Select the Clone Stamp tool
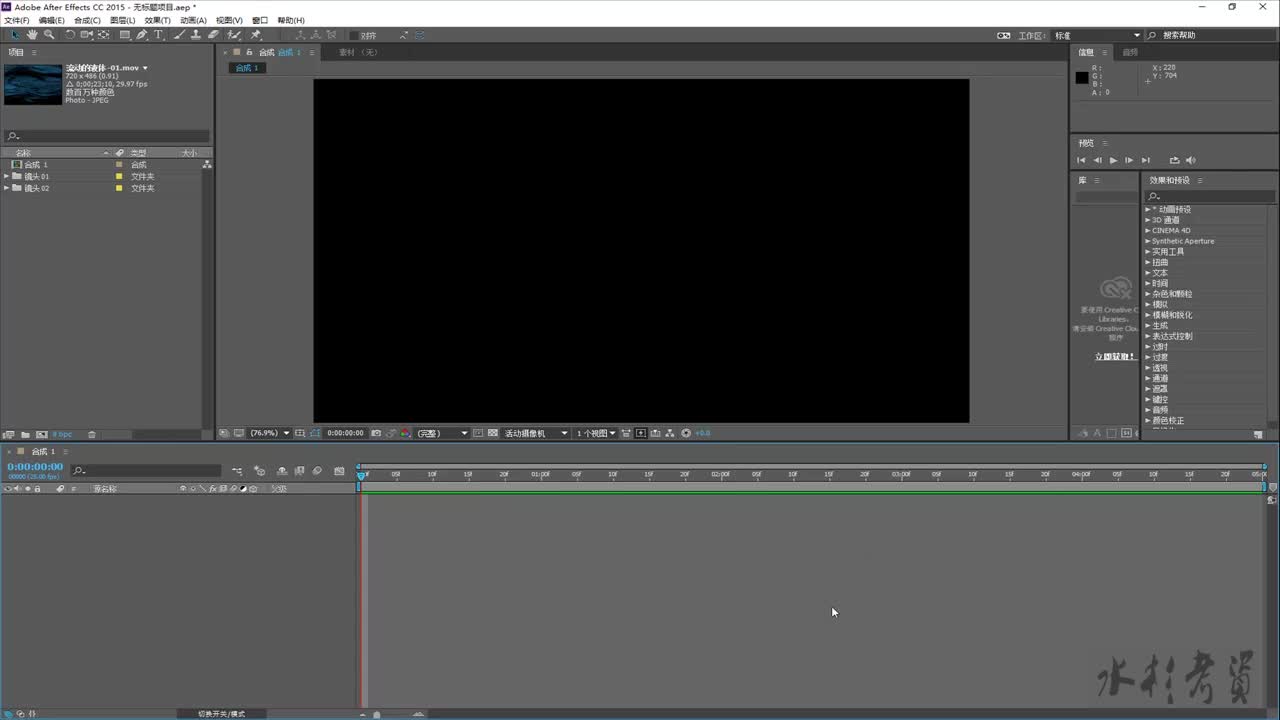Image resolution: width=1280 pixels, height=720 pixels. click(x=196, y=35)
